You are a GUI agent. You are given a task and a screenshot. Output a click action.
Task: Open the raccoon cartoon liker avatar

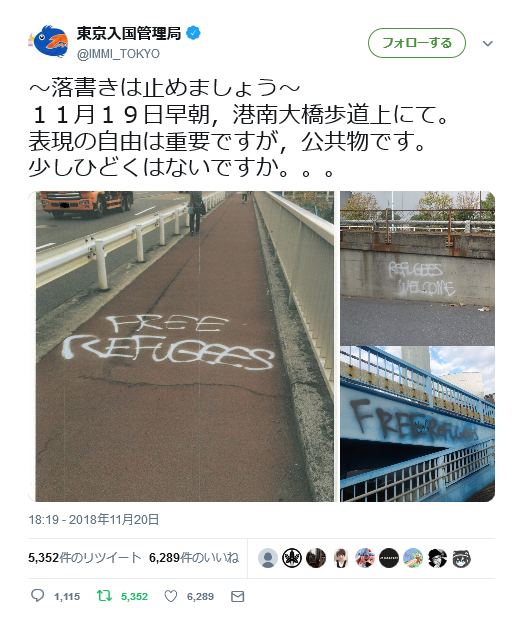coord(461,558)
